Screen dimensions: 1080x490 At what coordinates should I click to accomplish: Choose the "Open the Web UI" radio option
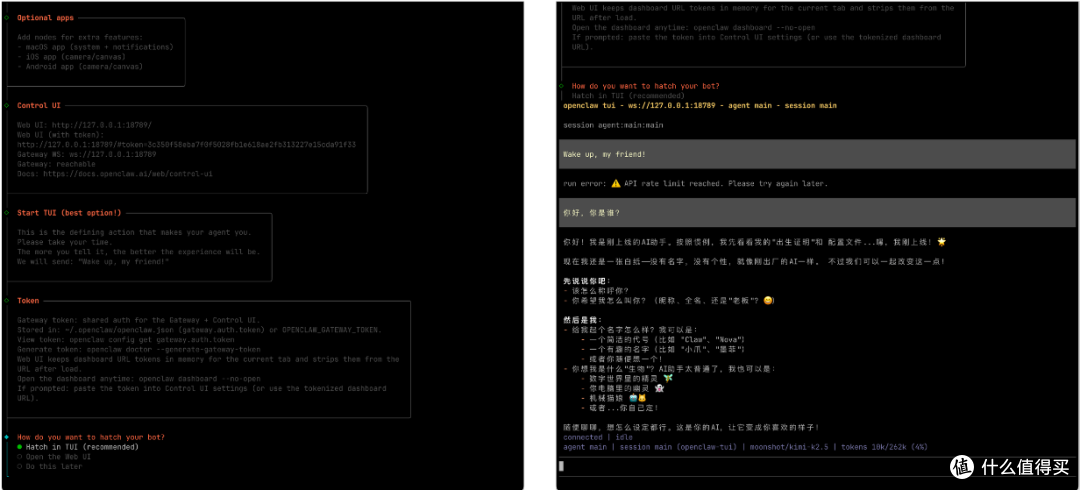click(x=54, y=456)
